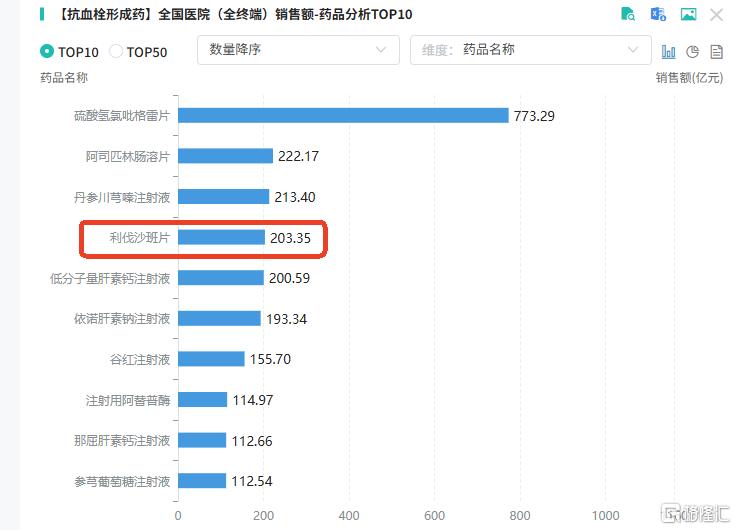This screenshot has width=736, height=530.
Task: Click the 低分子量肝素钙注射液 bar
Action: pyautogui.click(x=221, y=278)
